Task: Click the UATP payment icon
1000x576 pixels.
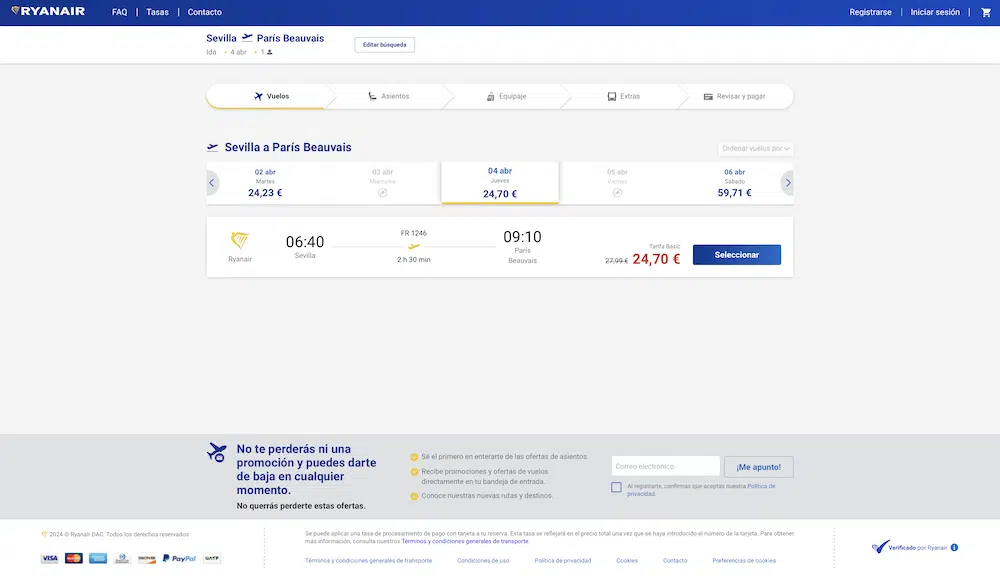Action: [x=212, y=558]
